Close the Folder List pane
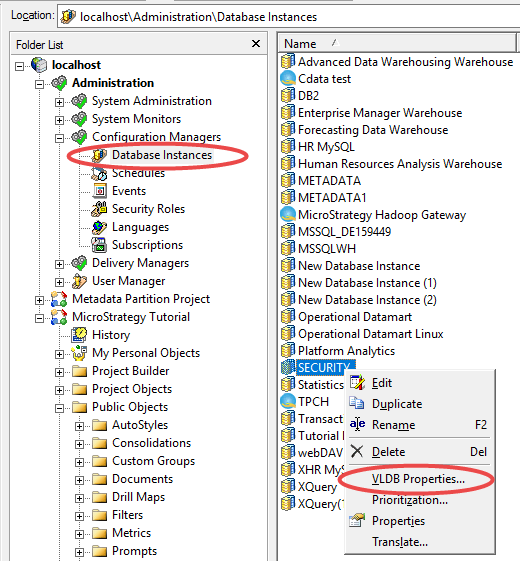The height and width of the screenshot is (561, 520). pyautogui.click(x=256, y=44)
